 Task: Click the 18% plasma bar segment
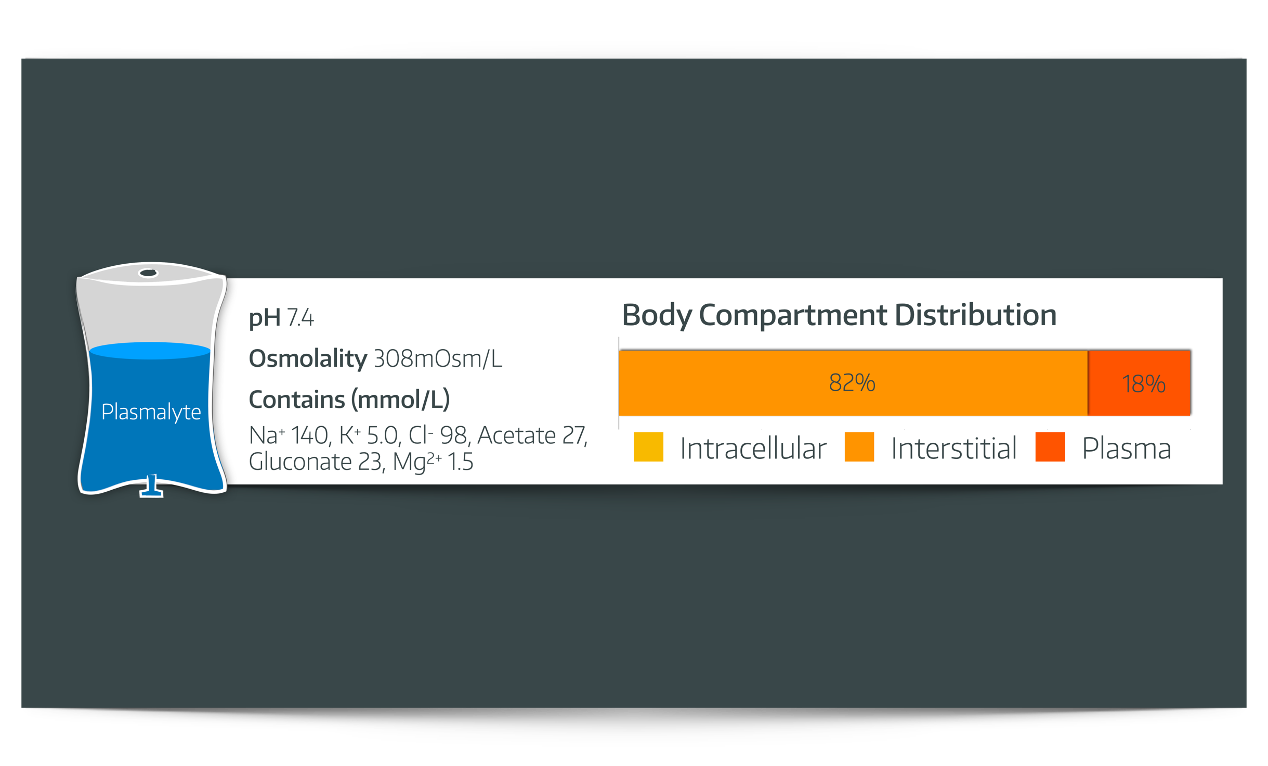(1140, 383)
